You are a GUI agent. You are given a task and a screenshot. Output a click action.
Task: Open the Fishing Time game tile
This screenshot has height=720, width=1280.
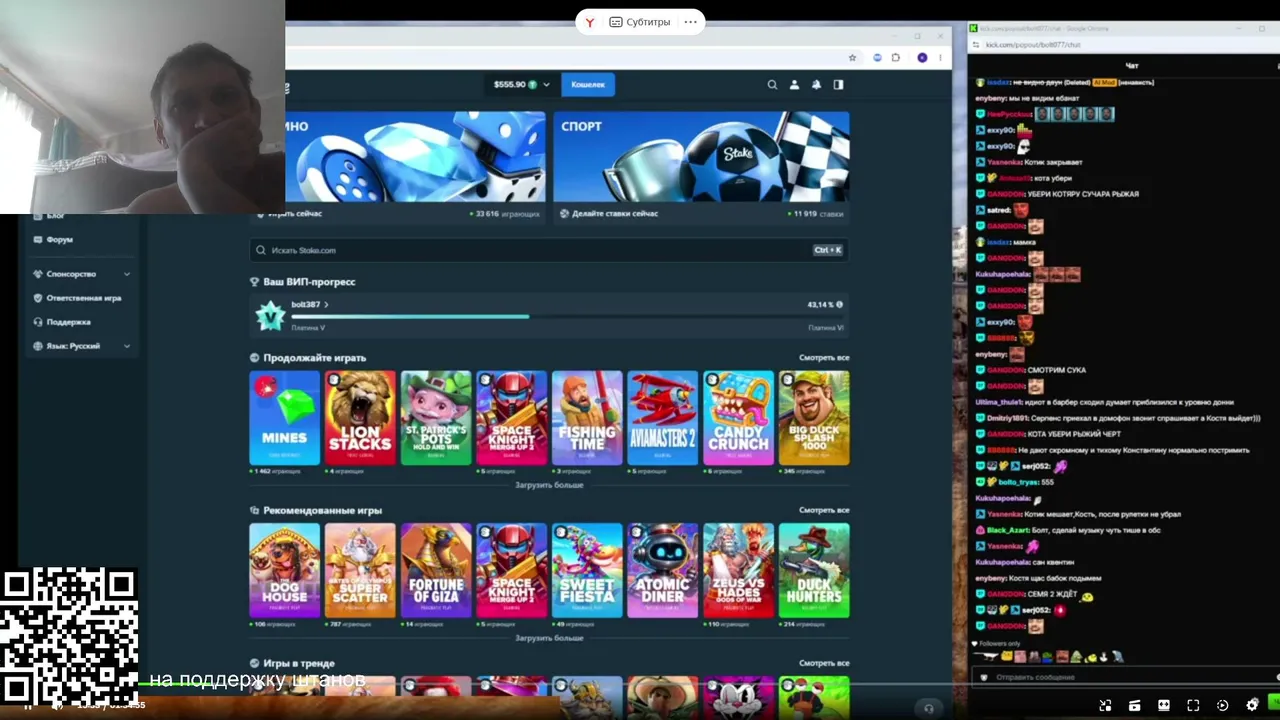pyautogui.click(x=587, y=418)
